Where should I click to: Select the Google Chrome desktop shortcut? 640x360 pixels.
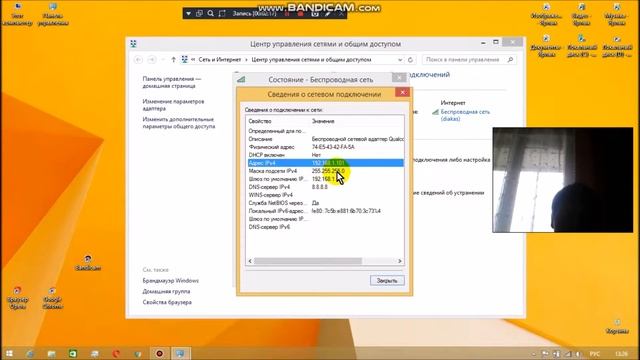(52, 298)
